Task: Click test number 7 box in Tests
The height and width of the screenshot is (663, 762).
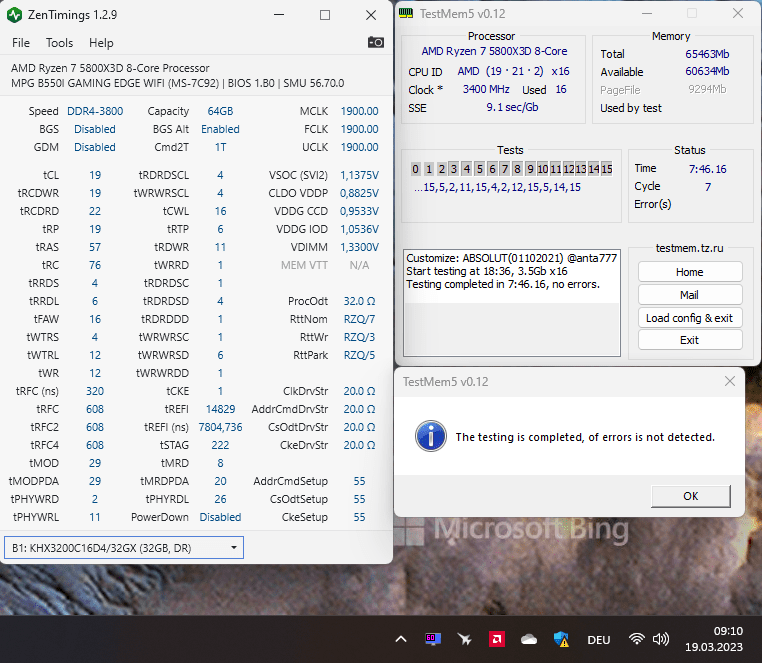Action: click(x=505, y=169)
